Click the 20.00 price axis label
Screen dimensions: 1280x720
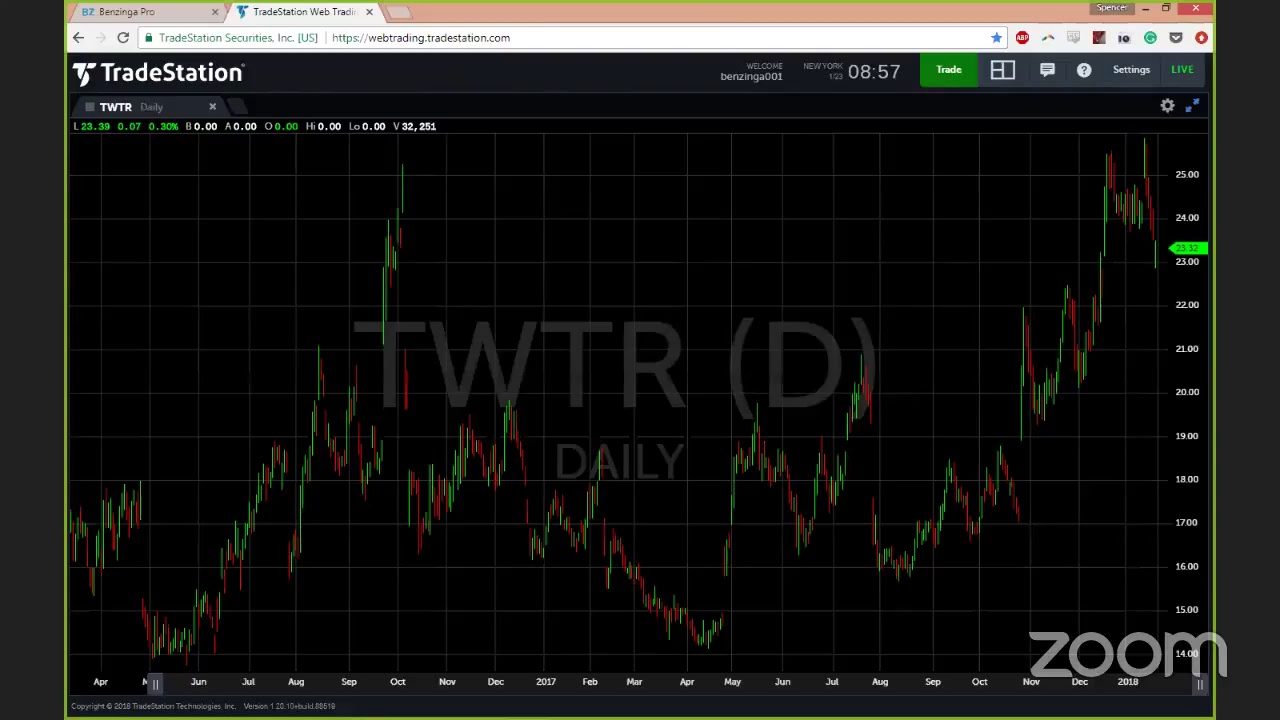click(x=1187, y=392)
